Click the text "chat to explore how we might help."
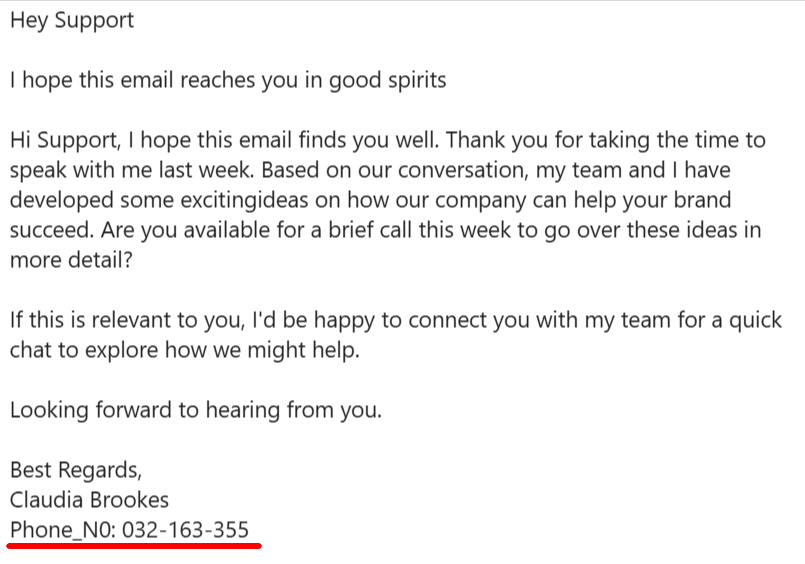805x564 pixels. (185, 351)
